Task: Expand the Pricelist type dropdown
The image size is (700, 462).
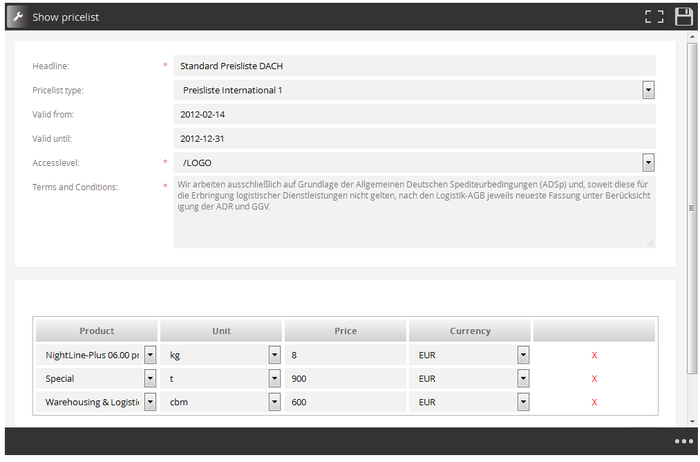Action: (648, 90)
